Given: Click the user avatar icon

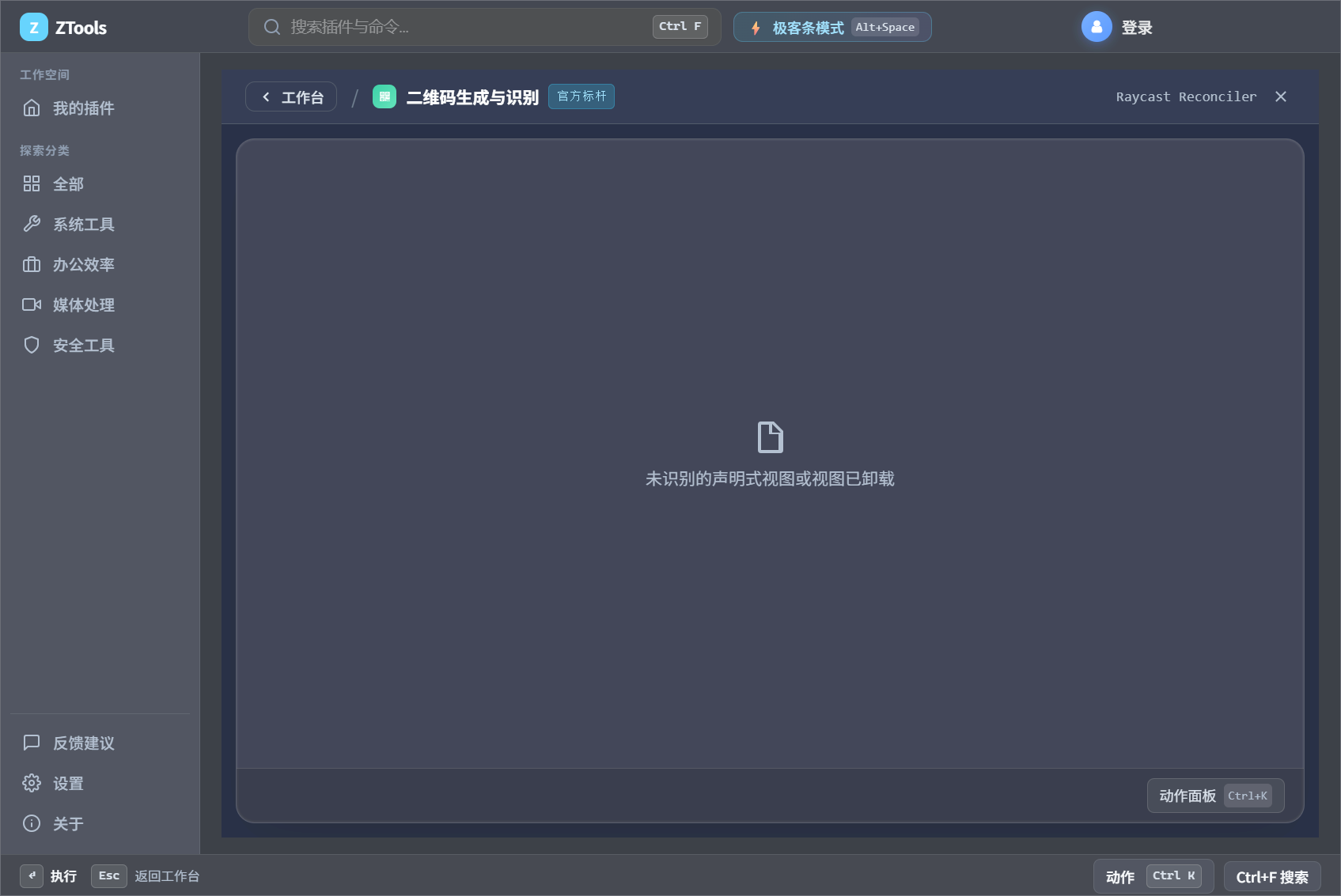Looking at the screenshot, I should [x=1097, y=27].
